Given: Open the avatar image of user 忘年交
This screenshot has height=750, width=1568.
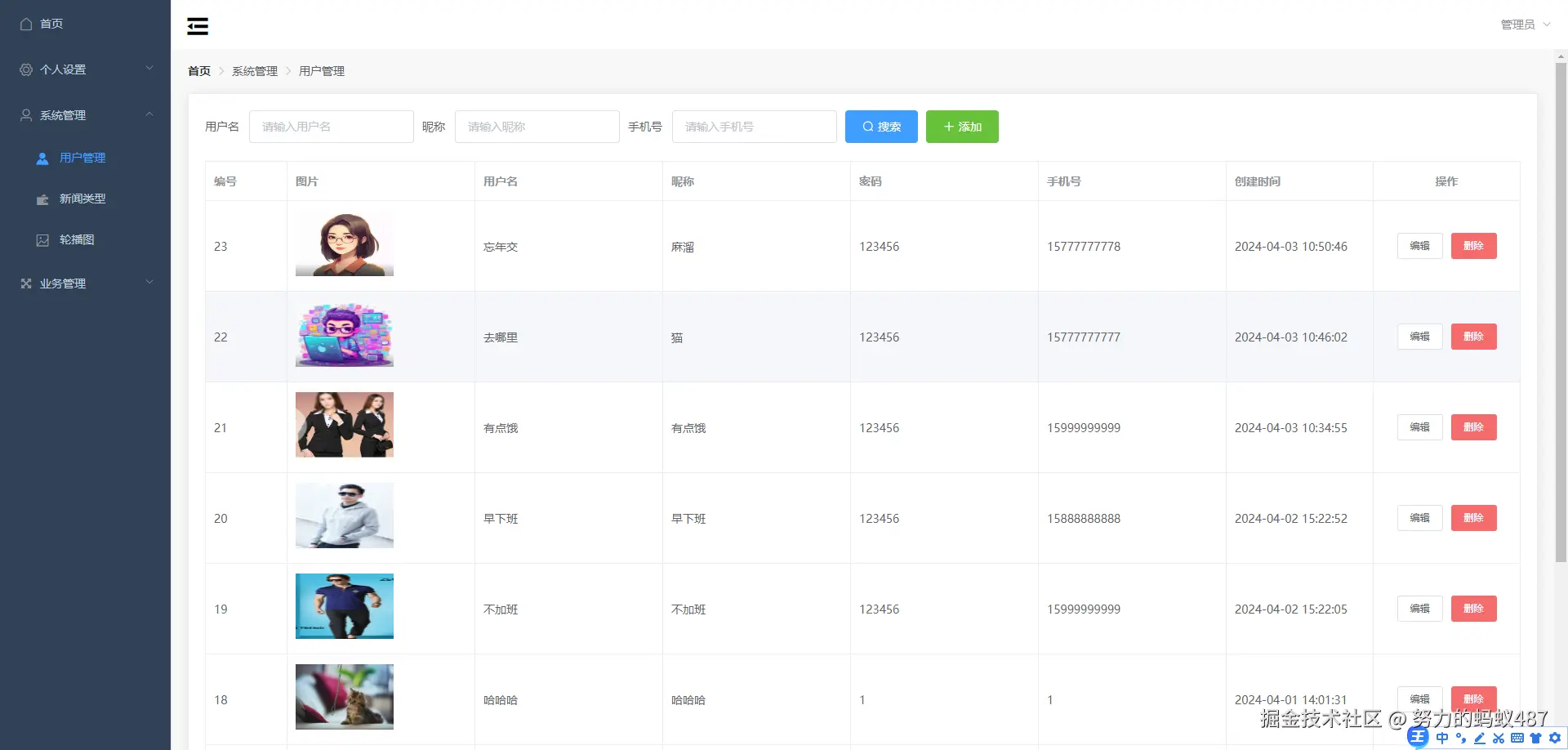Looking at the screenshot, I should click(345, 243).
